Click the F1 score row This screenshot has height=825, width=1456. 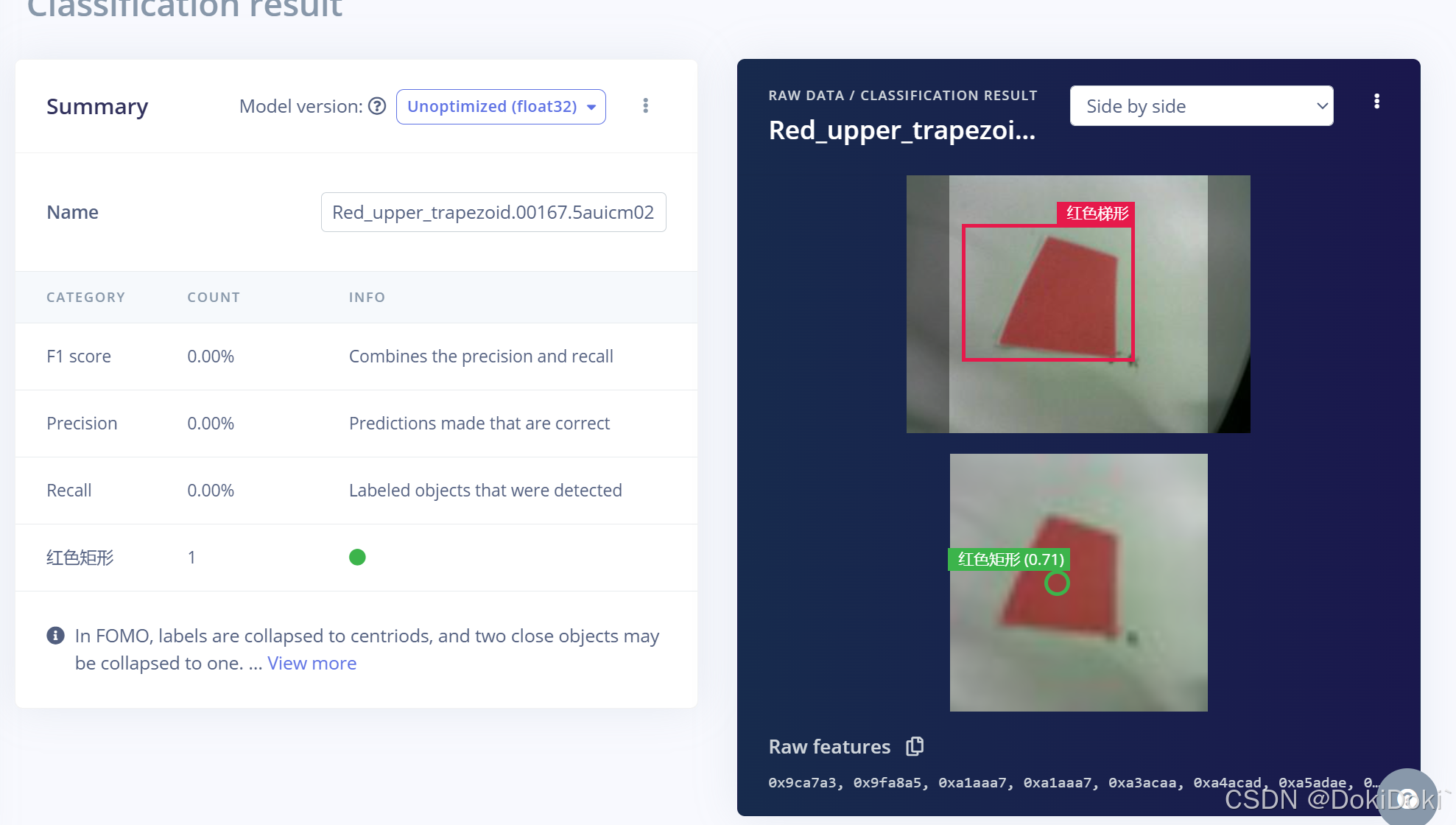coord(356,357)
